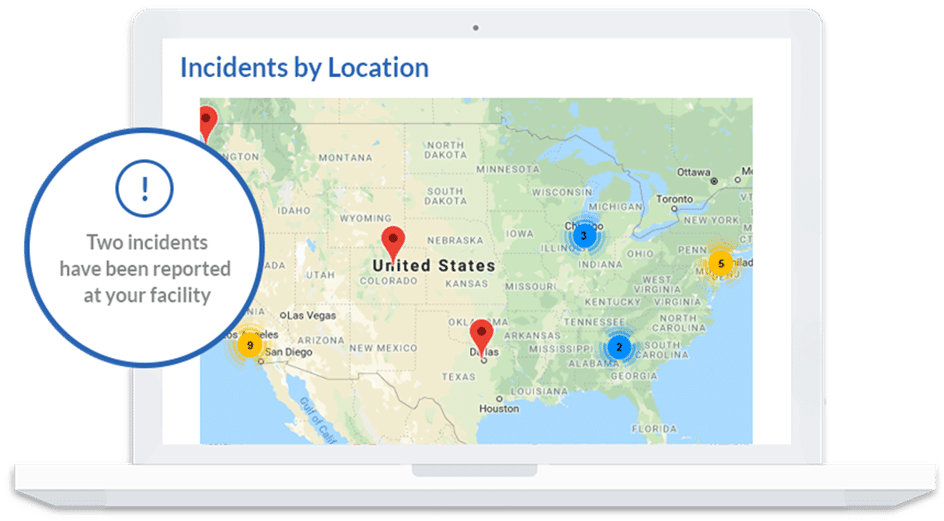Click the bold 'United States' map label
The image size is (944, 521).
[433, 266]
